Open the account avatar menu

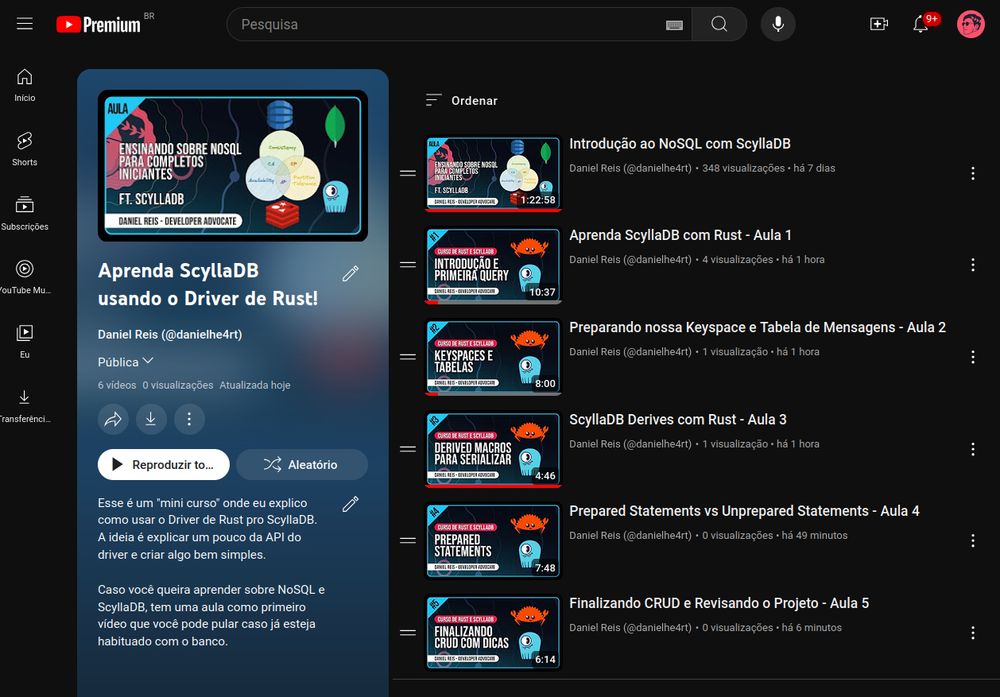[971, 24]
